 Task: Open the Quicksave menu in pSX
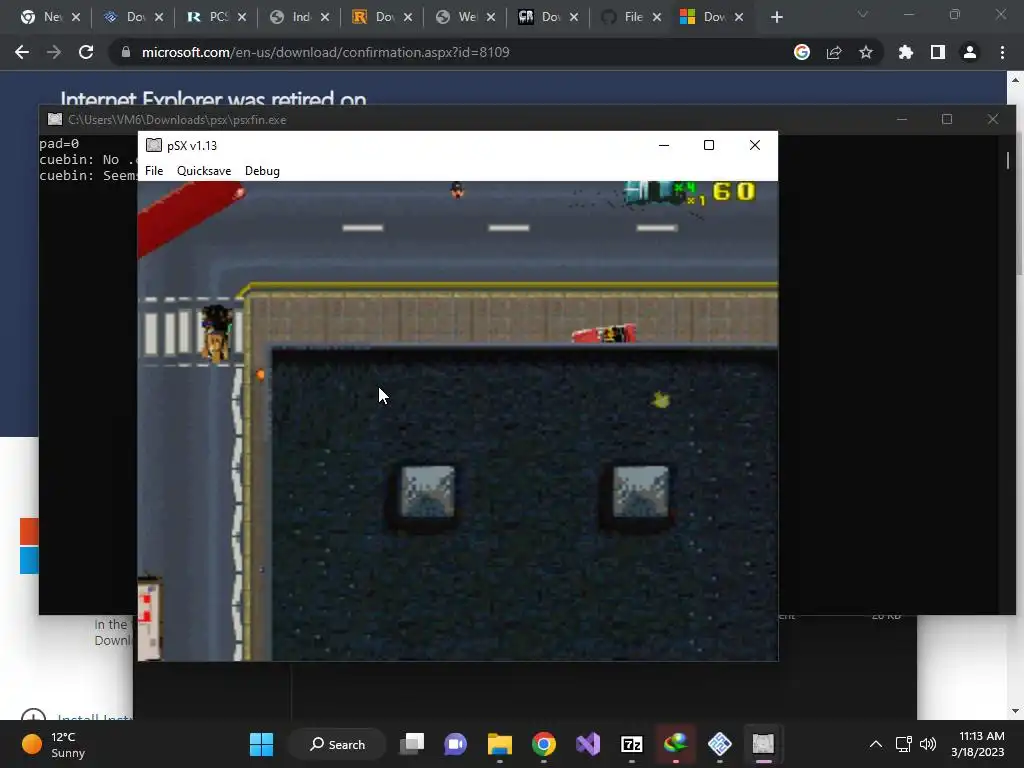click(204, 170)
